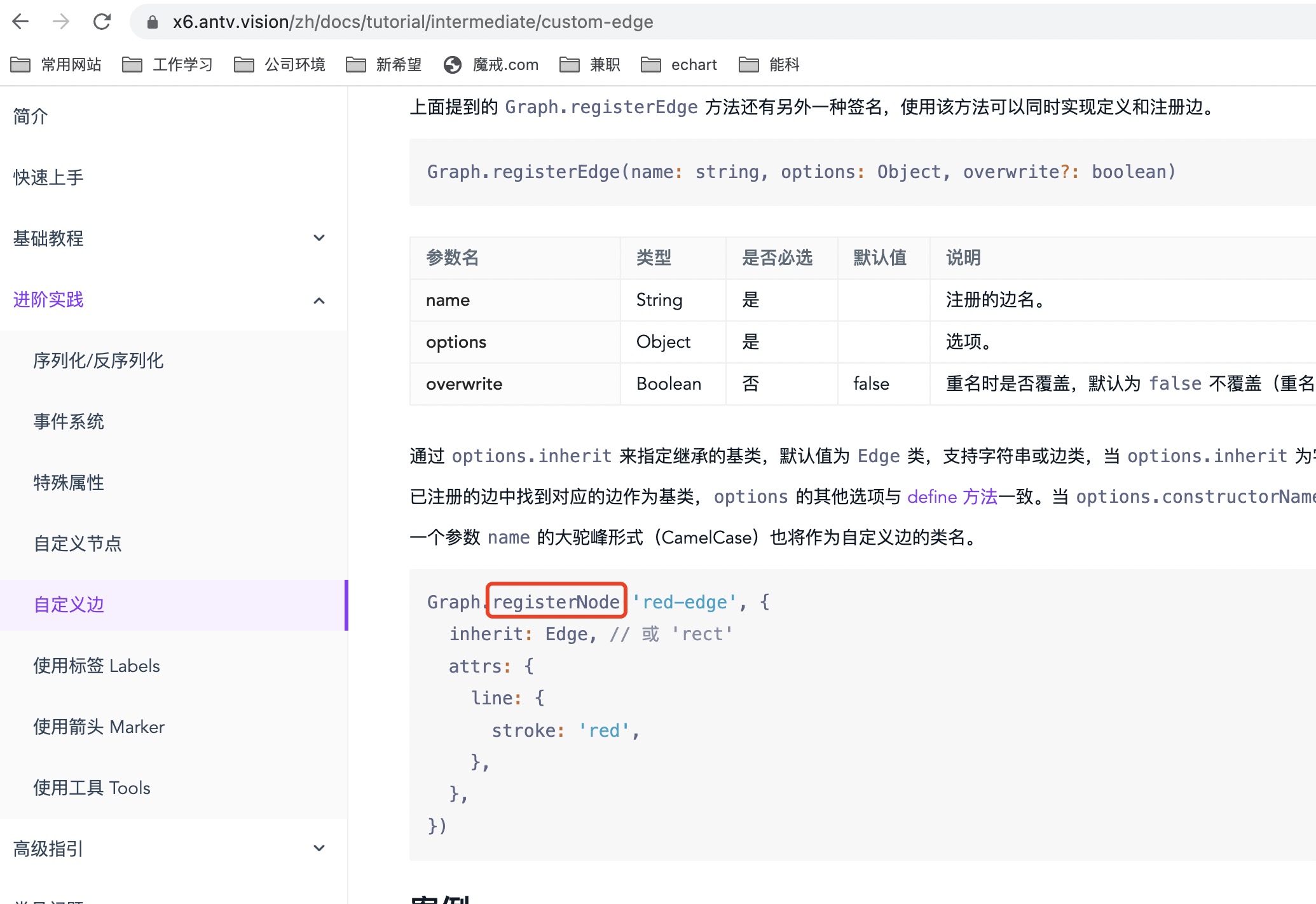Open the 兼职 bookmark folder
The image size is (1316, 904).
590,64
